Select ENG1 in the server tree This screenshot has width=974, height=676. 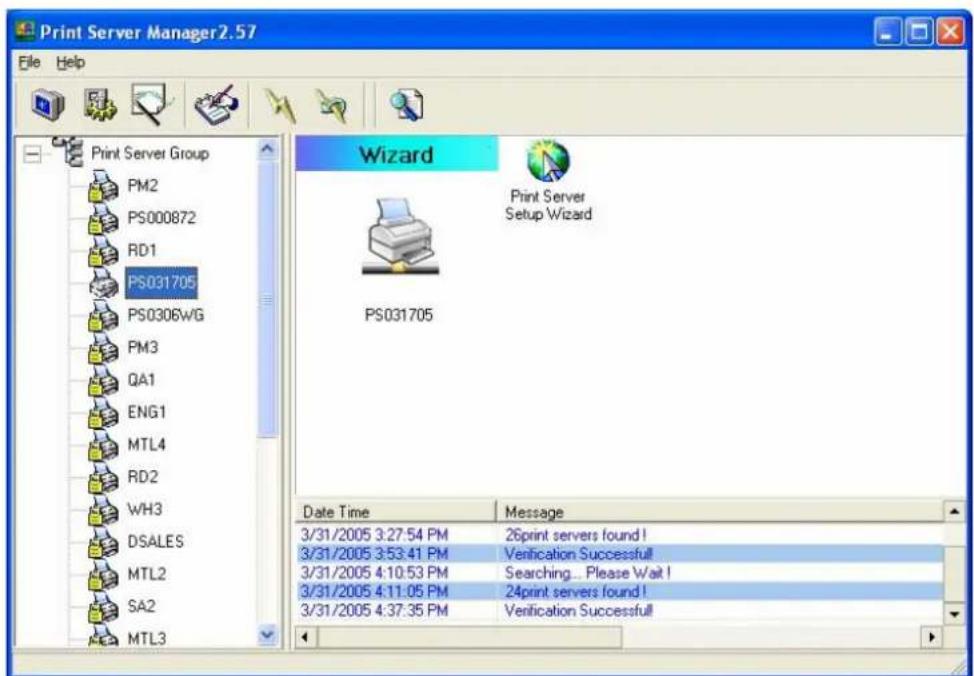(x=147, y=412)
